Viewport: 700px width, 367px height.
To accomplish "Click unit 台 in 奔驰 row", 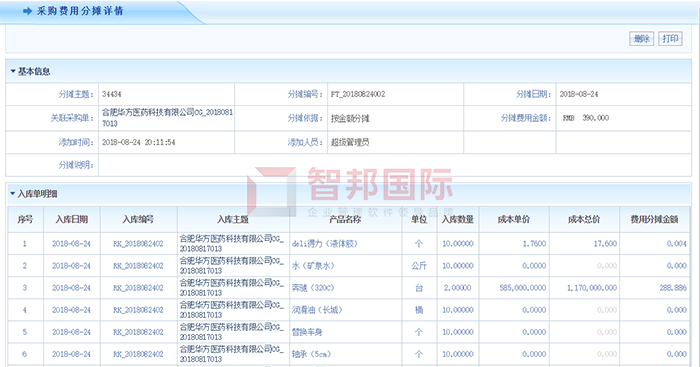I will 419,288.
